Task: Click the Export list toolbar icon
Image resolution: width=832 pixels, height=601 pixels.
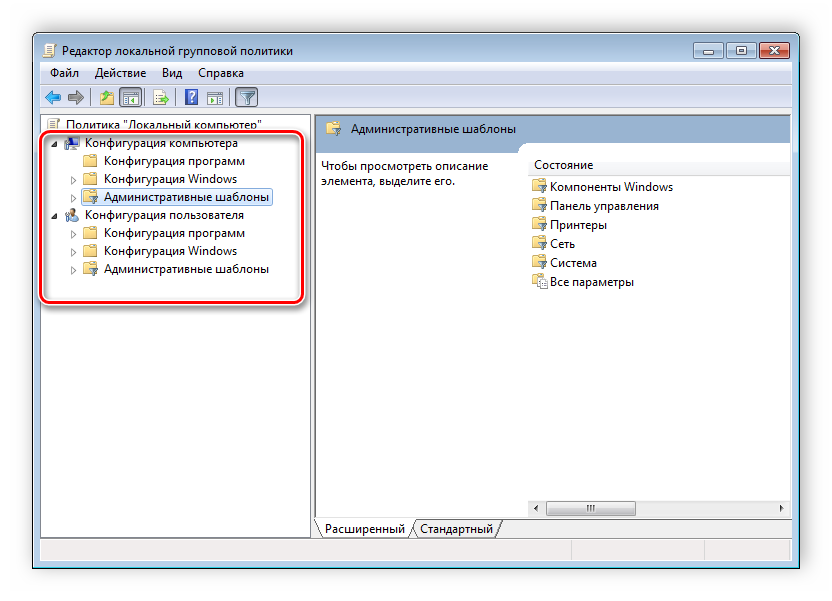Action: point(160,97)
